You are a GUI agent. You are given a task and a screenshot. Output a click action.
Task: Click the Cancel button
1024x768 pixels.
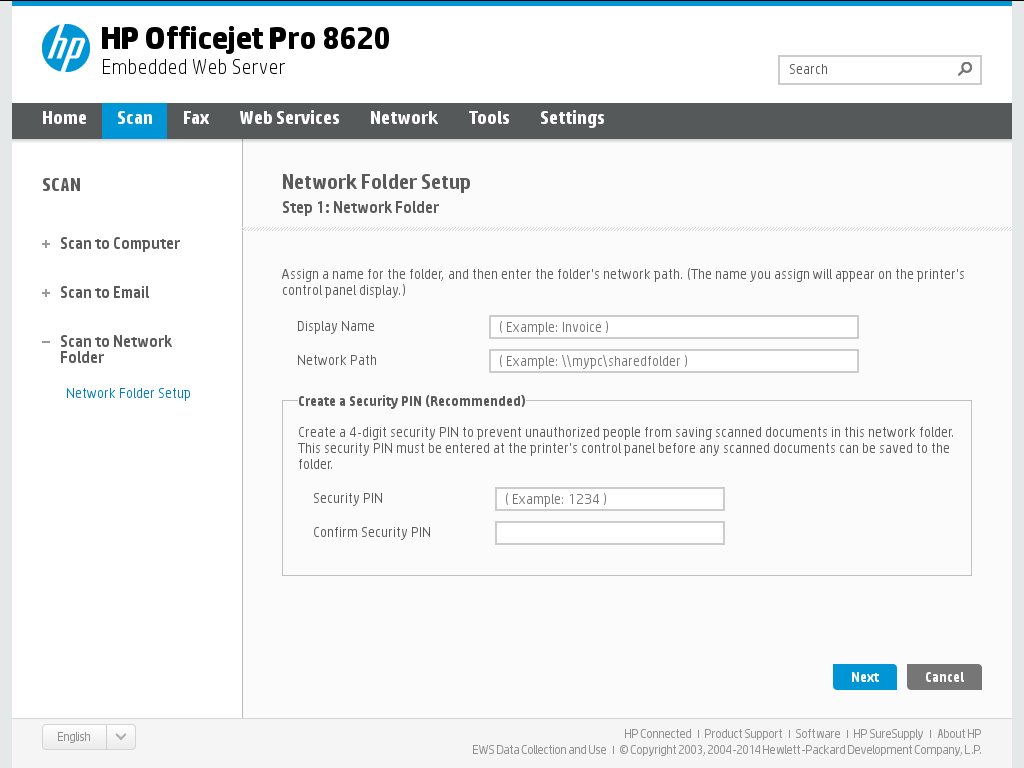pyautogui.click(x=944, y=677)
